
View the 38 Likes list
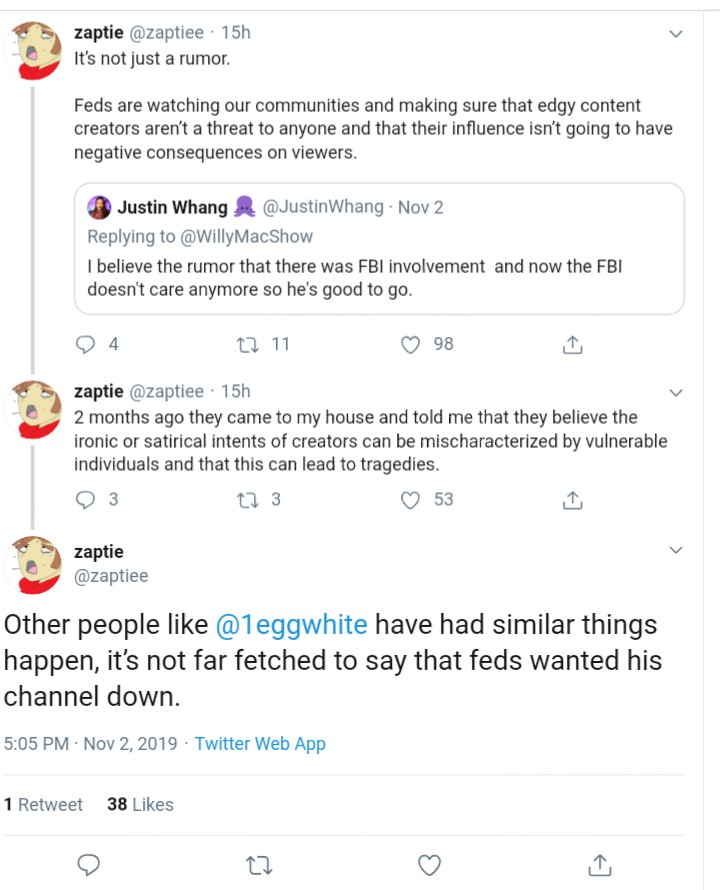[140, 804]
